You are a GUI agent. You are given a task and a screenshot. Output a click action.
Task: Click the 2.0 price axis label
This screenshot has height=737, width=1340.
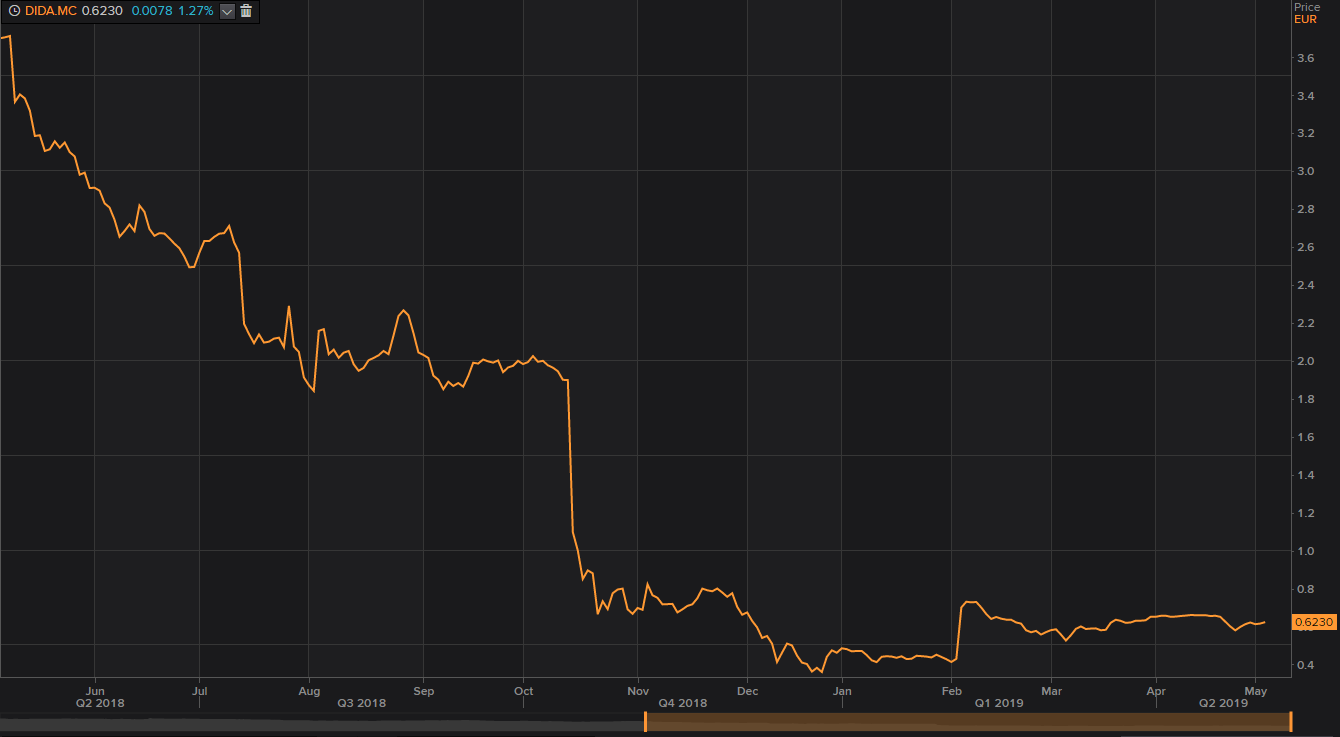(x=1305, y=361)
